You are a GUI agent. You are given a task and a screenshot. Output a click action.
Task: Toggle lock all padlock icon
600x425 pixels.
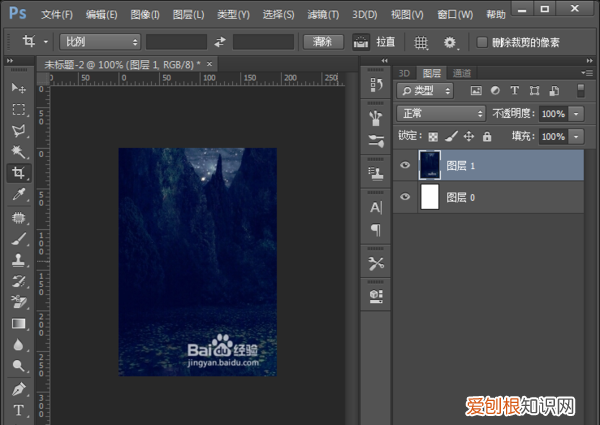[487, 136]
